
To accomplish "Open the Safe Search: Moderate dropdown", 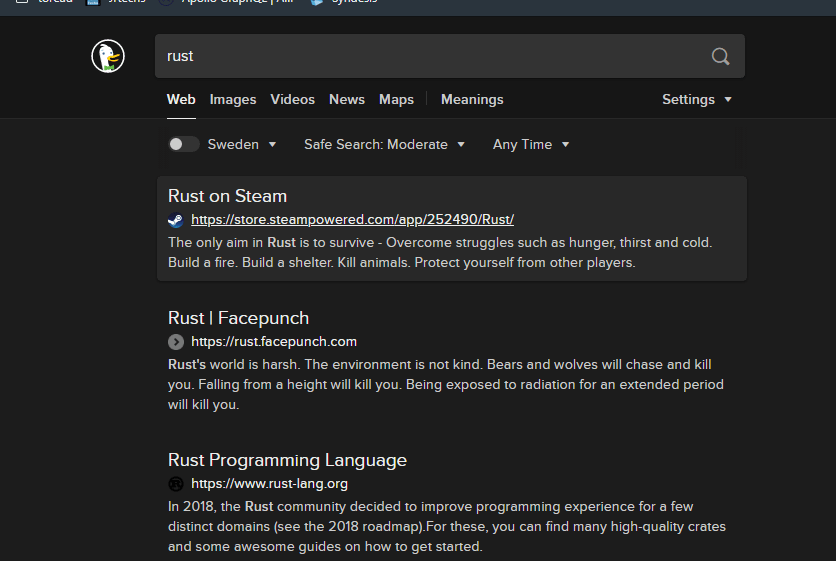I will [x=384, y=145].
